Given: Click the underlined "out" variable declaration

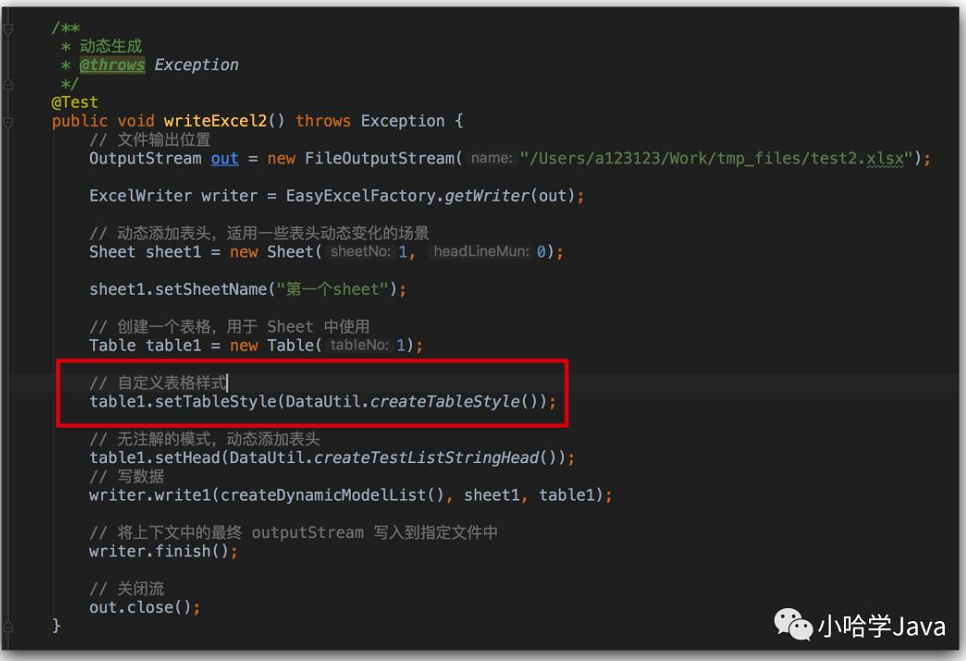Looking at the screenshot, I should [225, 158].
